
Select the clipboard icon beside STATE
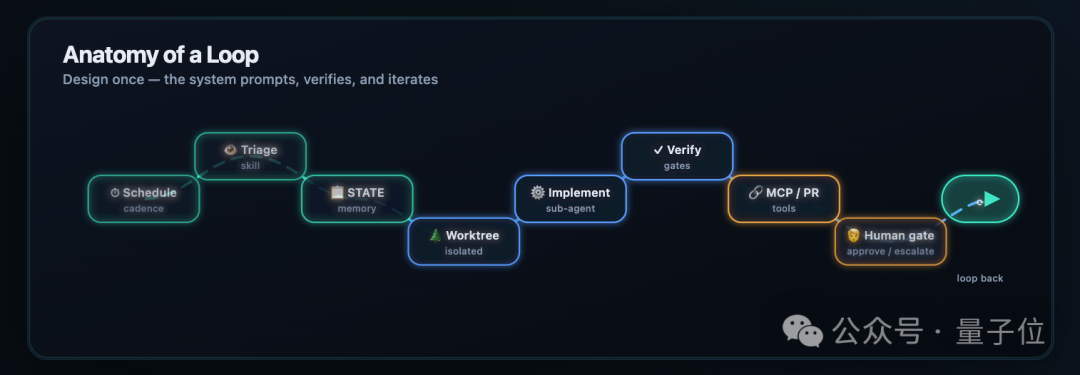click(337, 193)
